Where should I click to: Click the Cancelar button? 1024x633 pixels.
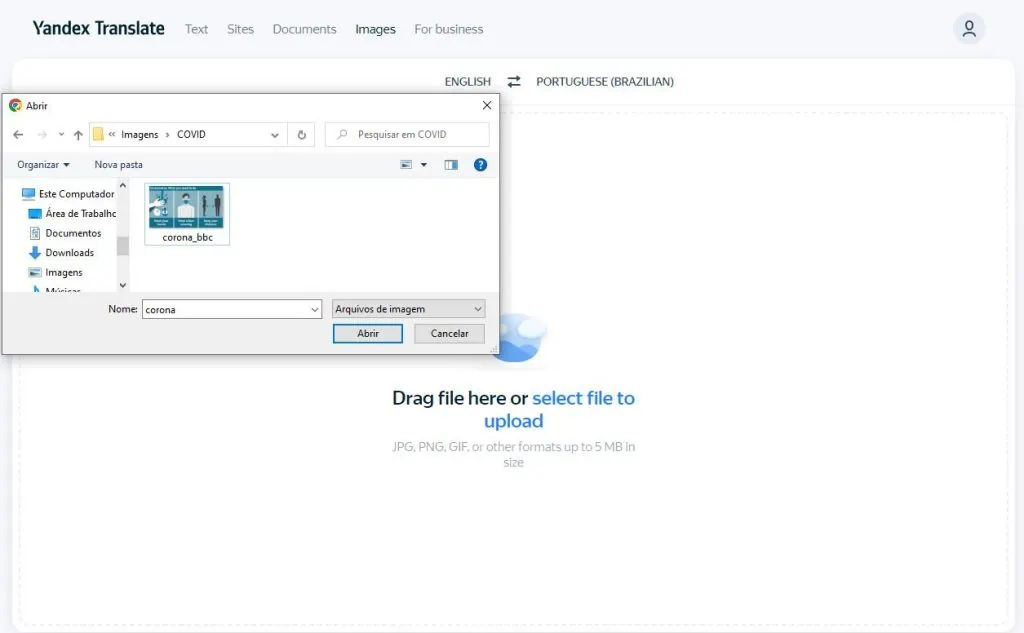point(449,333)
